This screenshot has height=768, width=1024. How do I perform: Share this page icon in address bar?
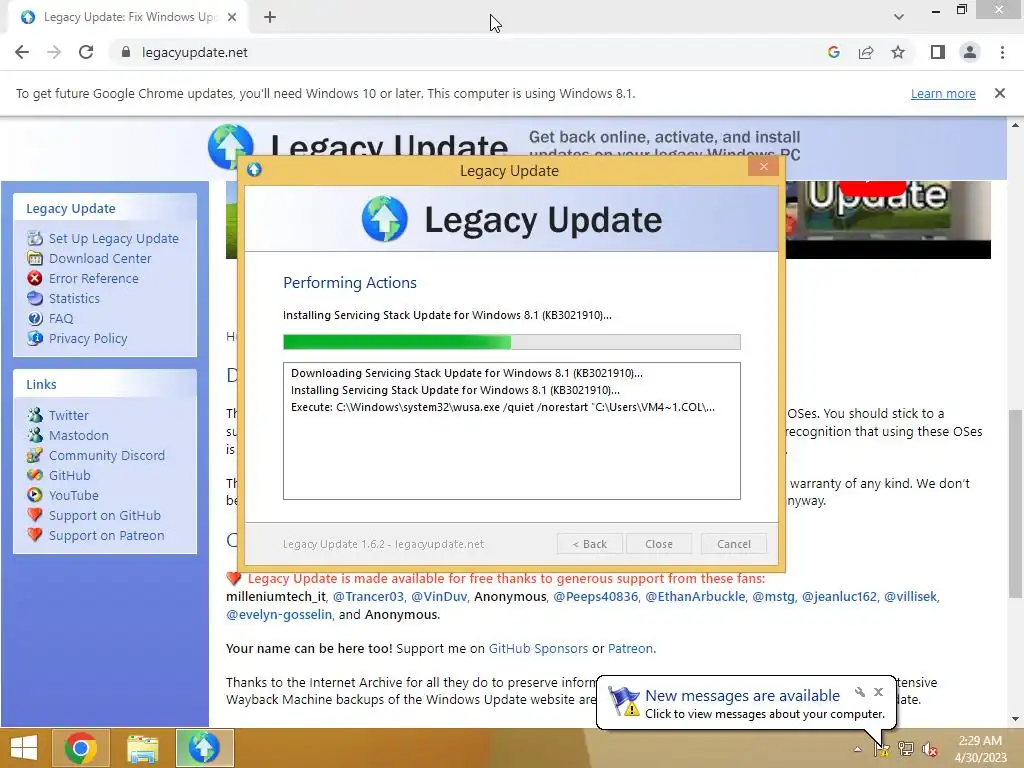(x=866, y=52)
